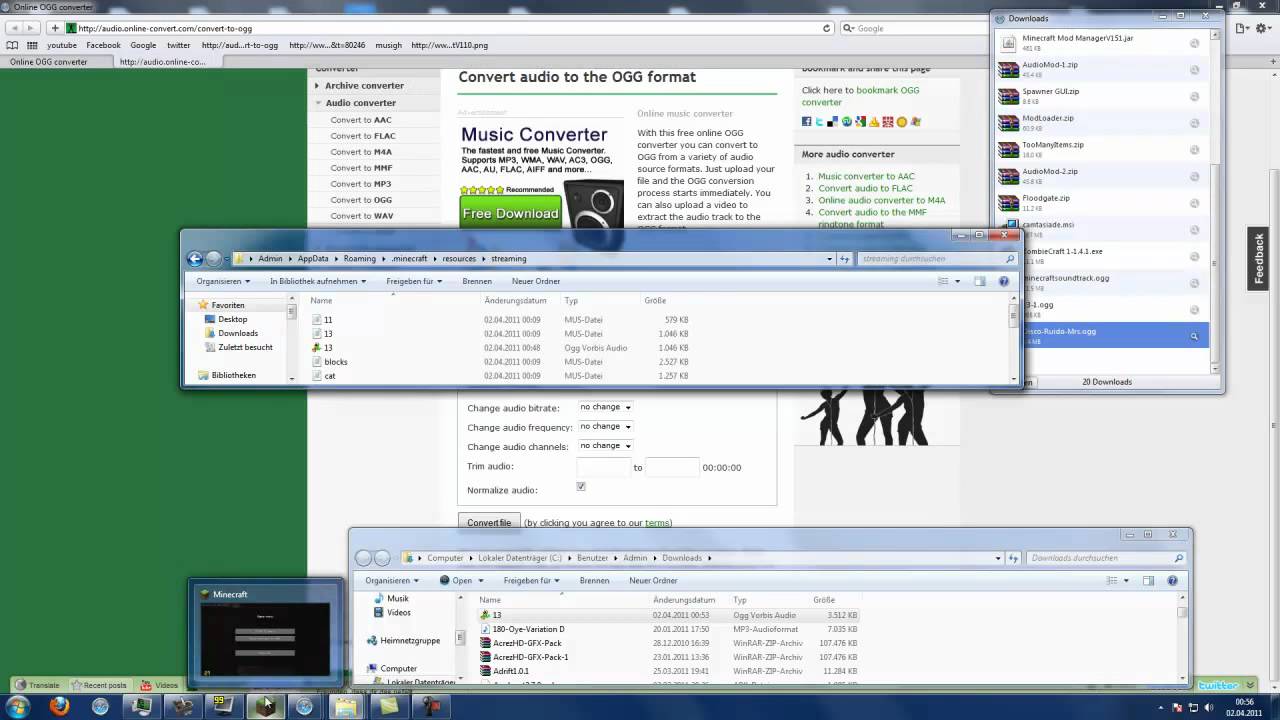Open the Change audio bitrate dropdown
Viewport: 1280px width, 720px height.
point(605,407)
